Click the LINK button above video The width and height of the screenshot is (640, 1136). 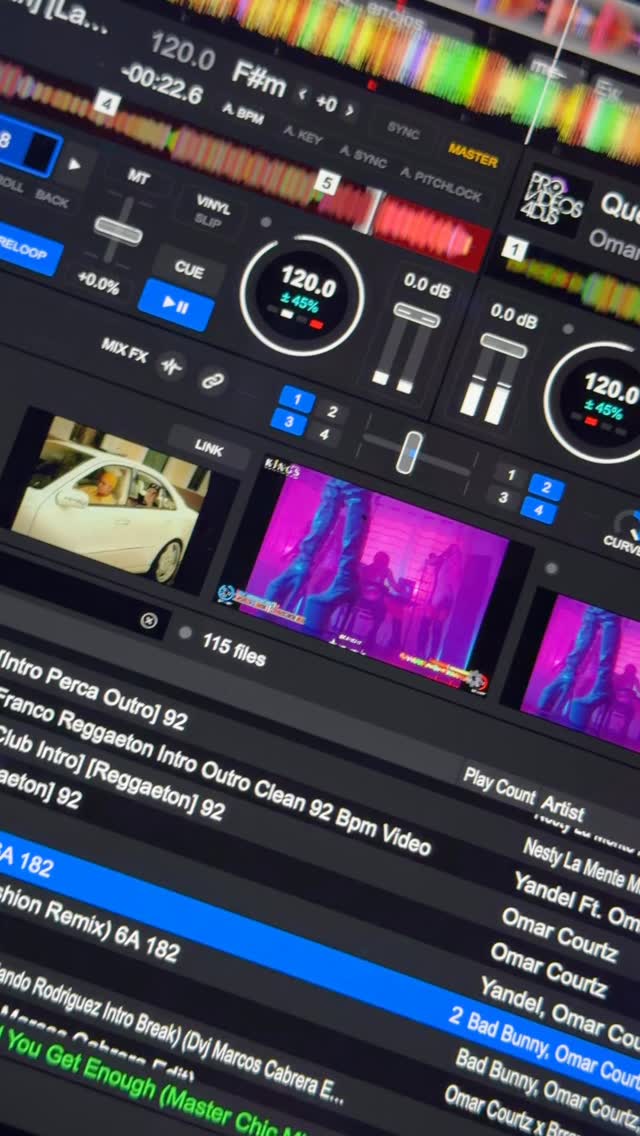(x=209, y=448)
